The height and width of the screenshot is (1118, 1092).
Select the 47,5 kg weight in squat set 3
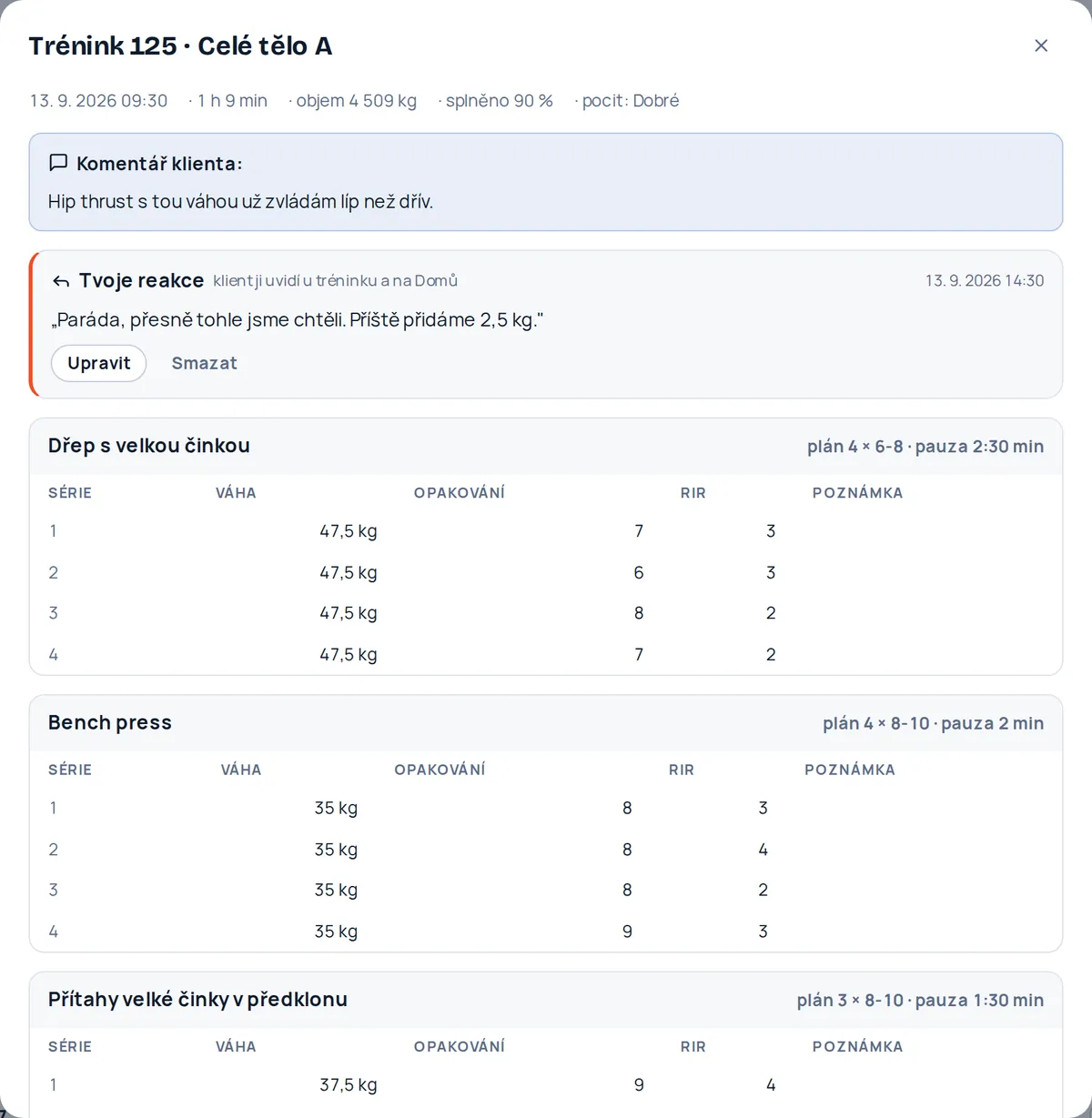click(349, 613)
